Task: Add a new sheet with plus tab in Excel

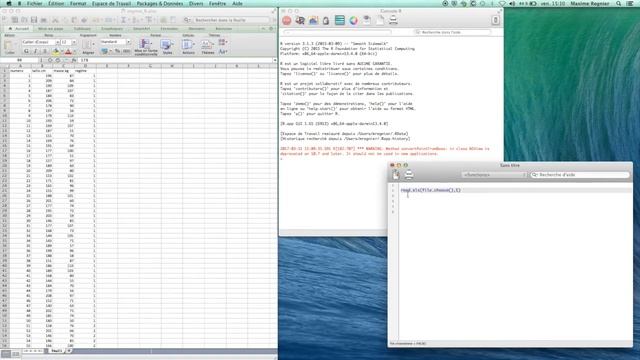Action: [69, 351]
